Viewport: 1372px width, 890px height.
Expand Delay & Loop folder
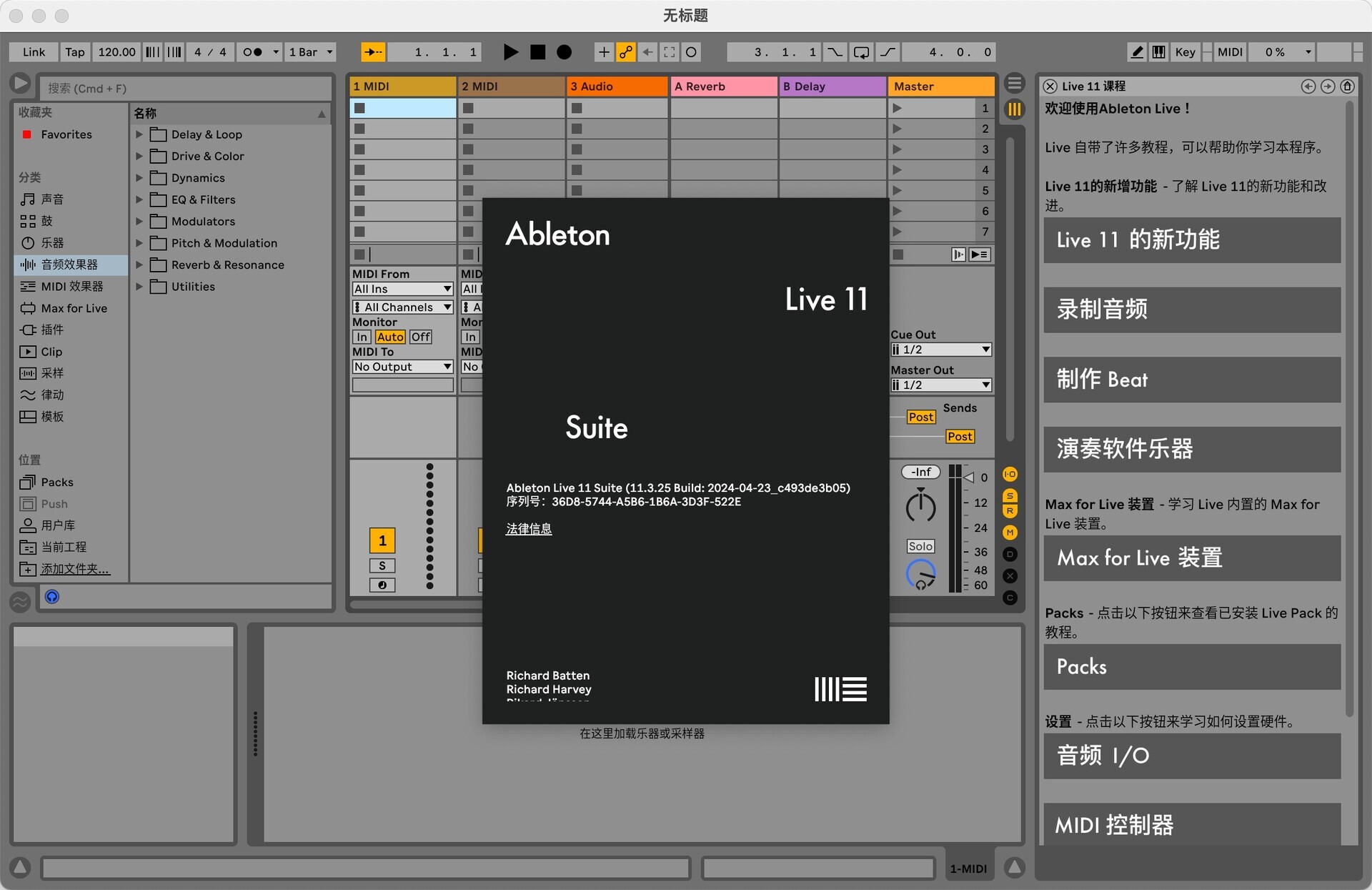click(139, 134)
